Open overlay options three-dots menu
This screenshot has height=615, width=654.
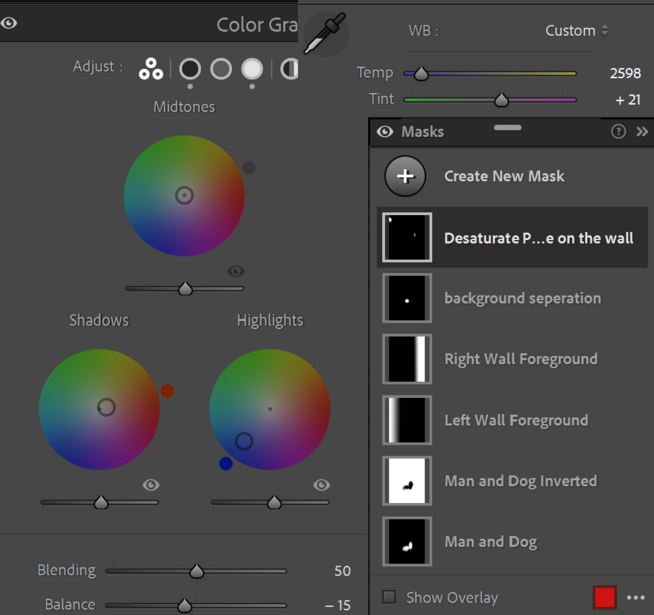[636, 597]
